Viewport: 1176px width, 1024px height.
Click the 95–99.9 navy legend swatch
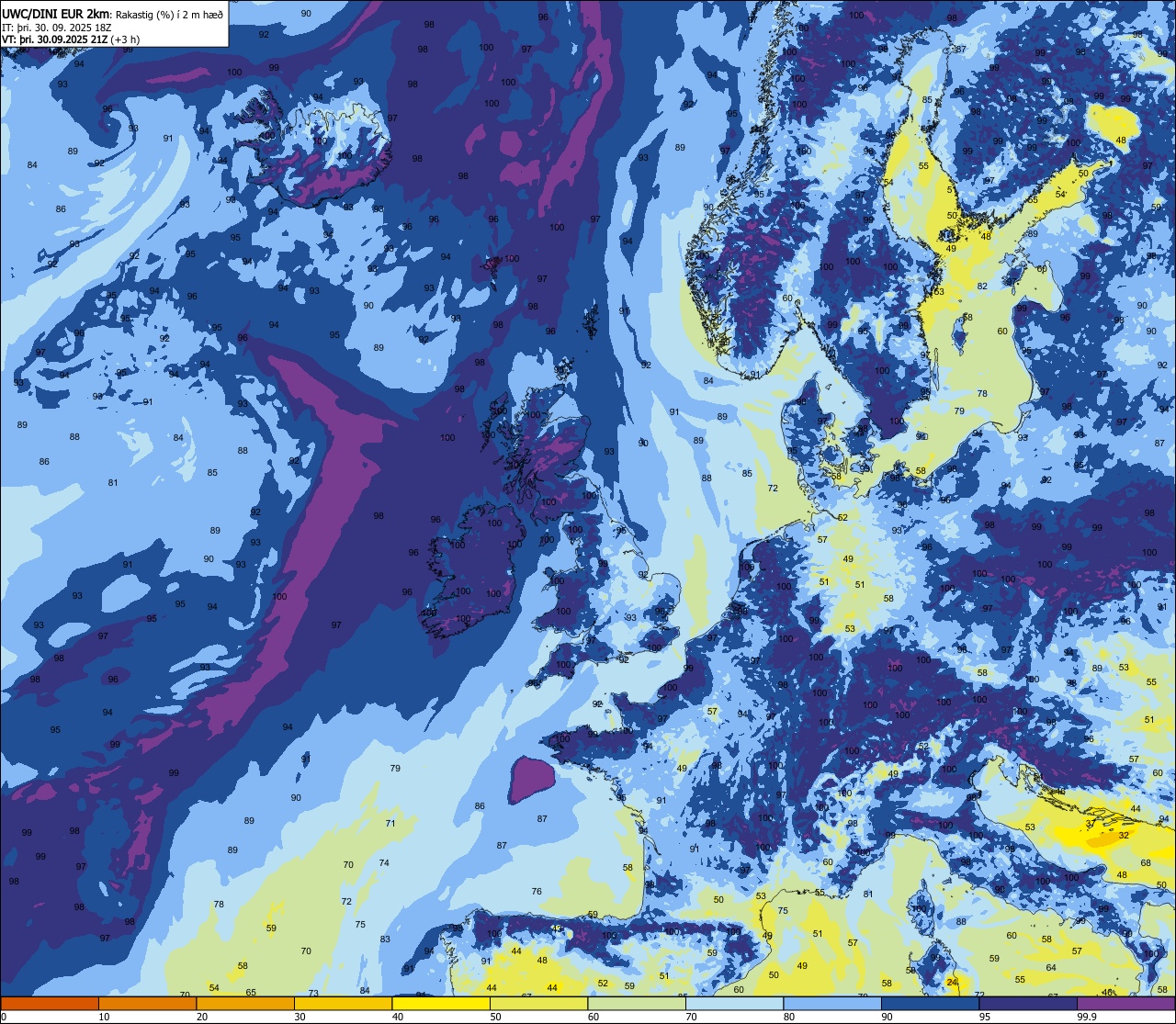tap(1028, 1004)
